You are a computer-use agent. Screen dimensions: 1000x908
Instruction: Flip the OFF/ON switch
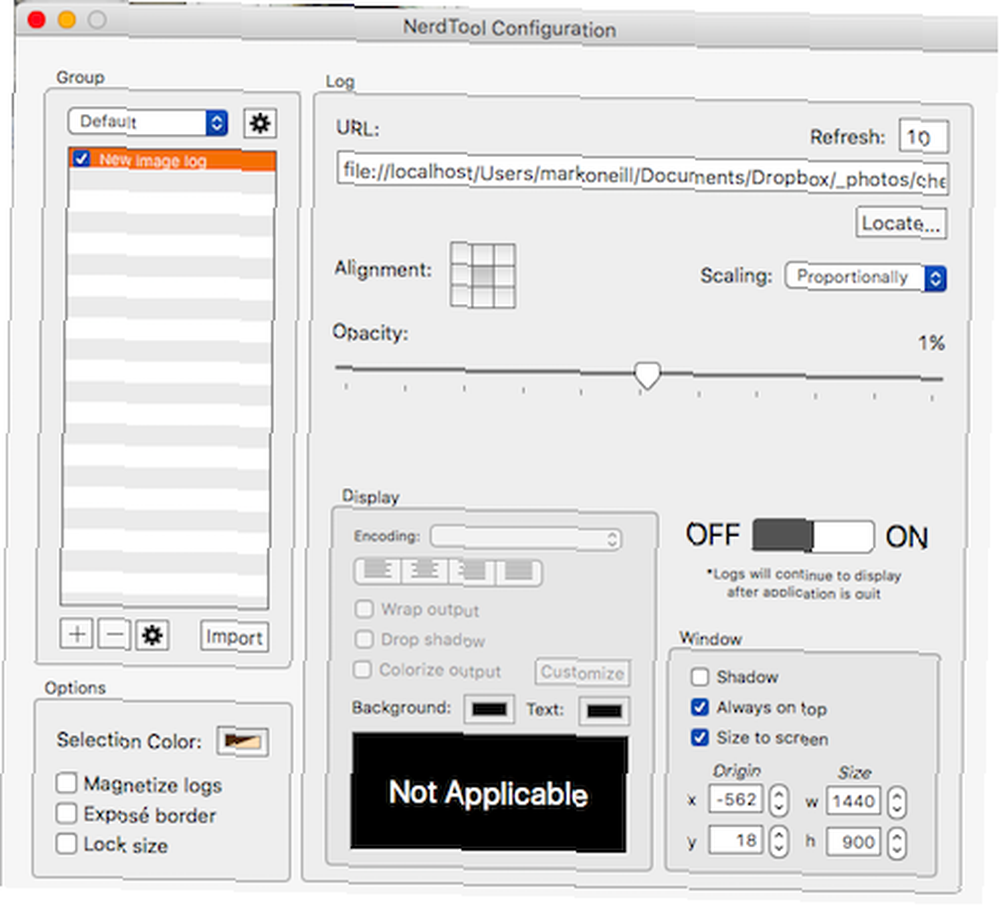[x=812, y=536]
